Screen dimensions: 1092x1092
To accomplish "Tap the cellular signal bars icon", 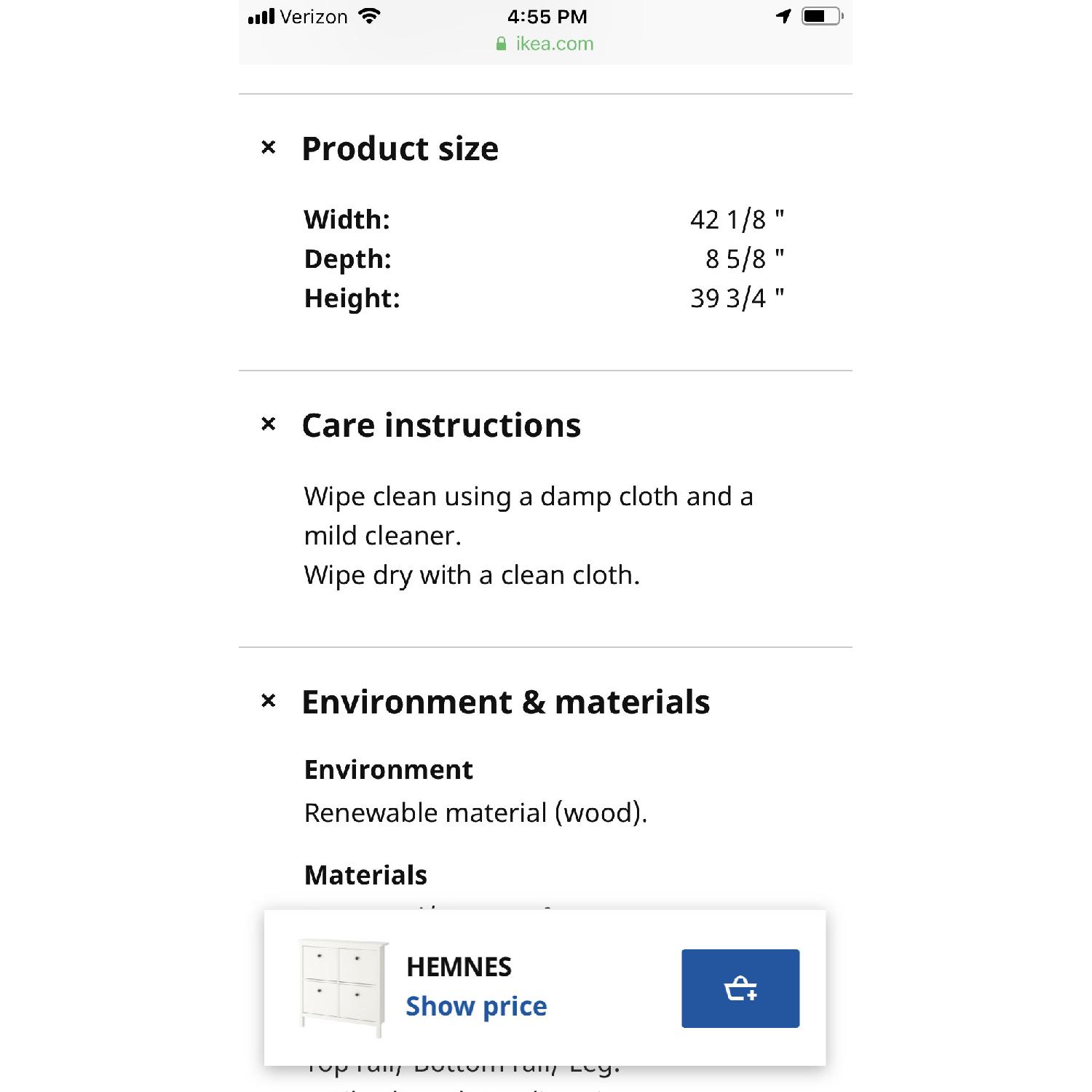I will [261, 17].
